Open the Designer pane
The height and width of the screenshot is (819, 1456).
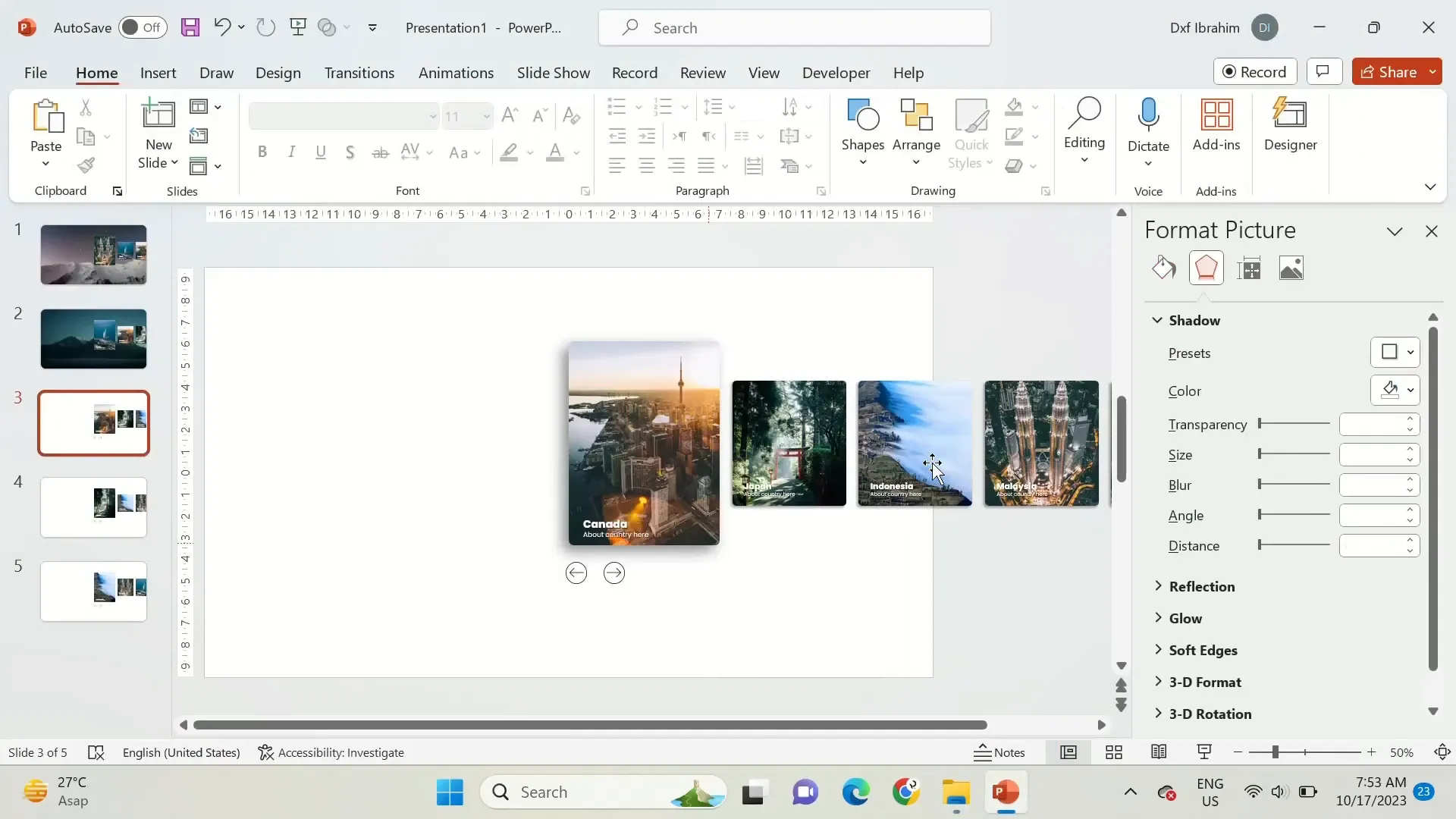1290,125
